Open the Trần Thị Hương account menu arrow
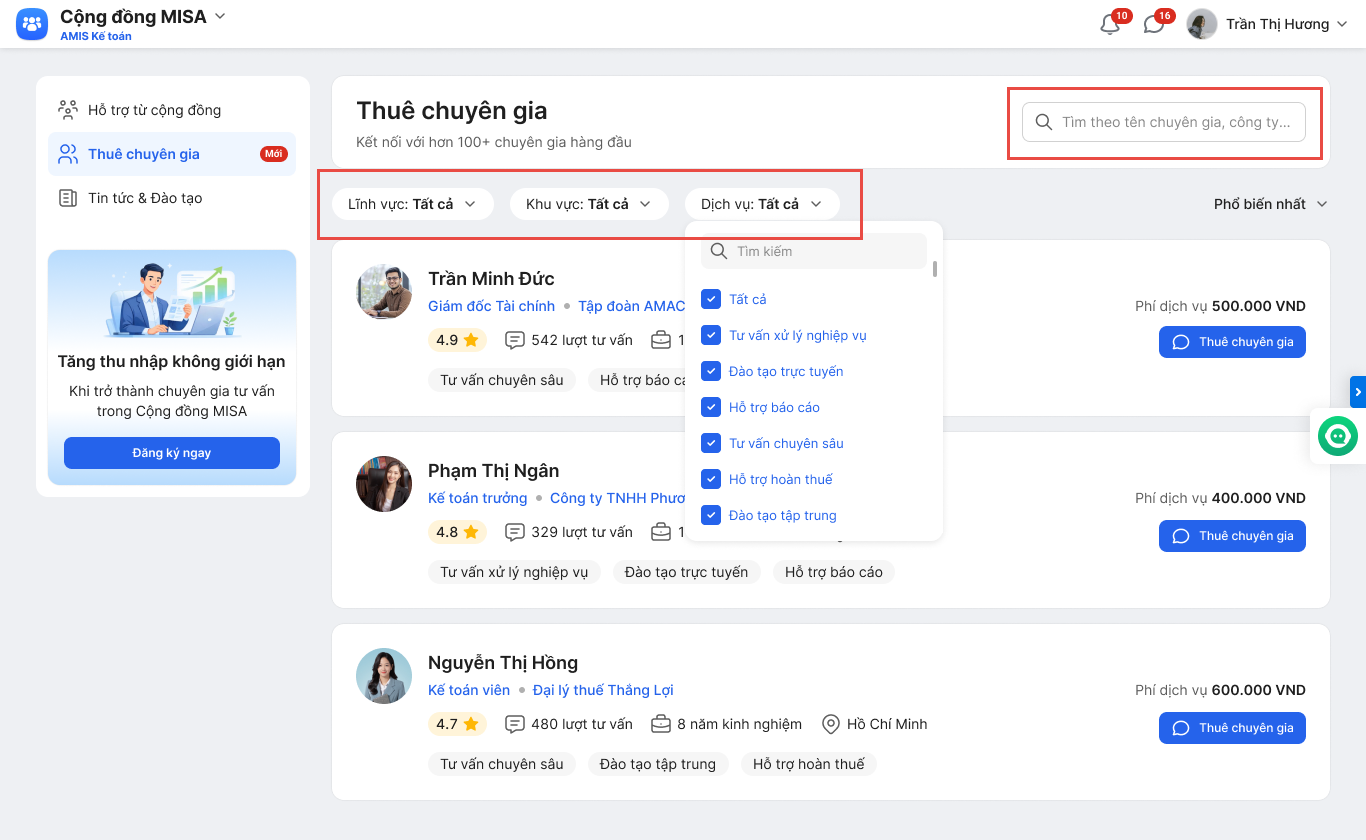The image size is (1366, 840). (x=1342, y=24)
